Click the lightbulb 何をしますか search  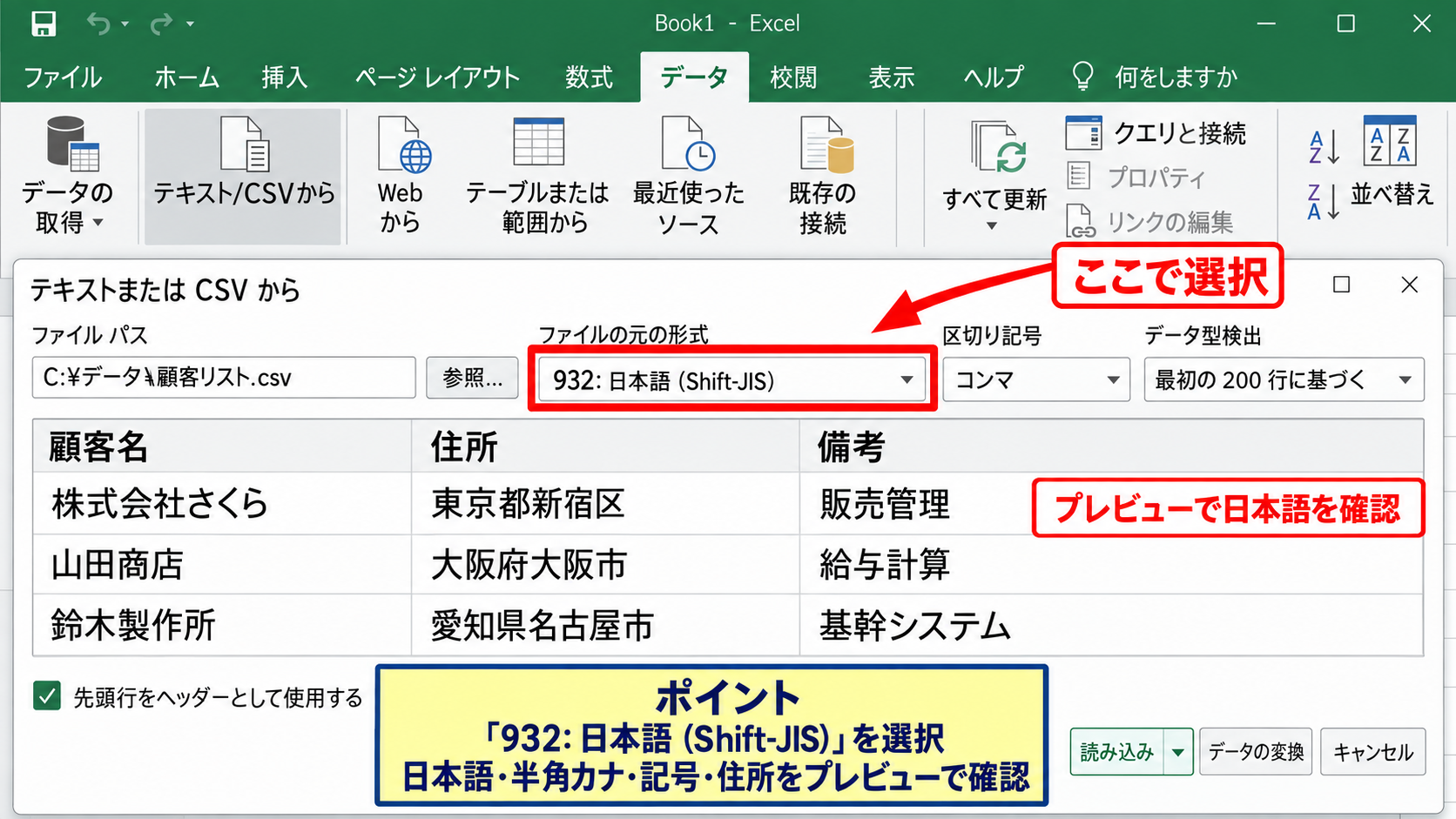[1154, 77]
